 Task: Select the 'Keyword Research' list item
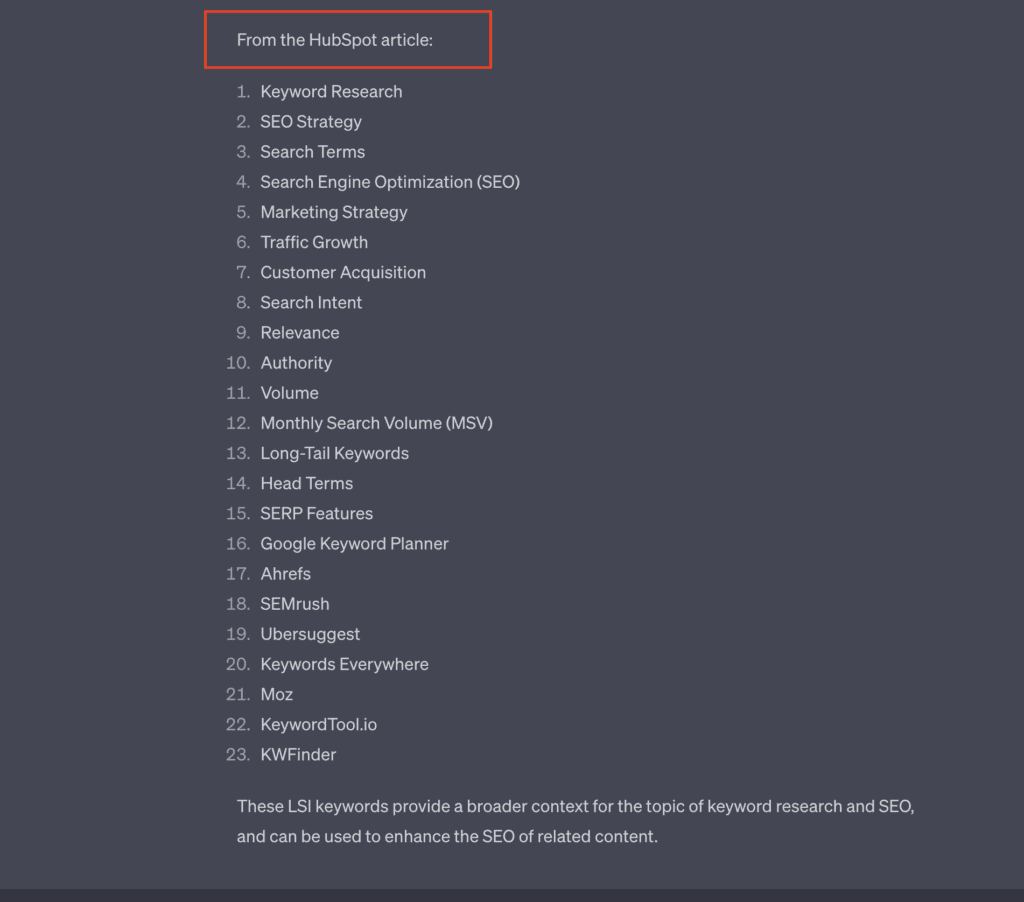(x=331, y=91)
